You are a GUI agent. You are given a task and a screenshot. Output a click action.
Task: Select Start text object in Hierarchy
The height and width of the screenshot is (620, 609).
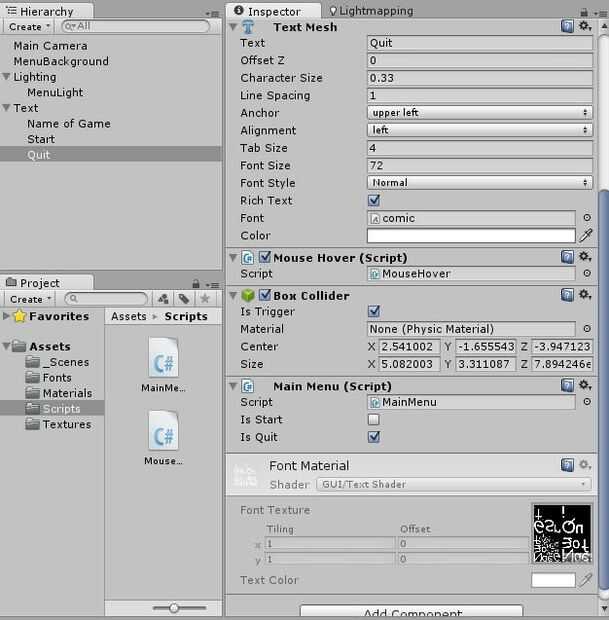(x=41, y=139)
